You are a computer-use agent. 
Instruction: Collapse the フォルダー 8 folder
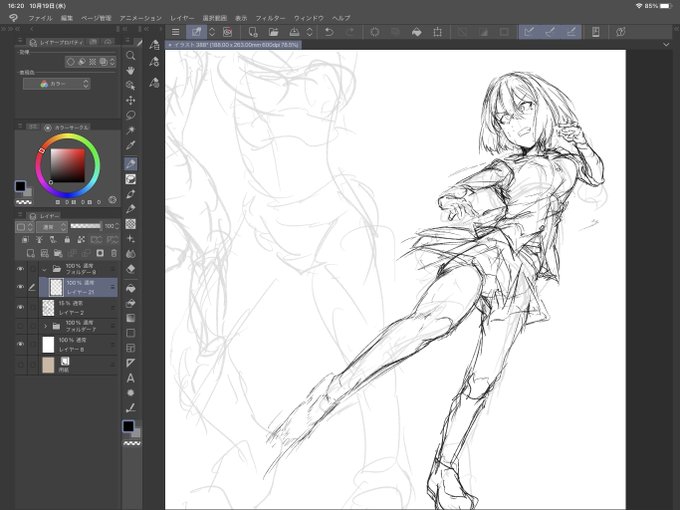(x=44, y=269)
